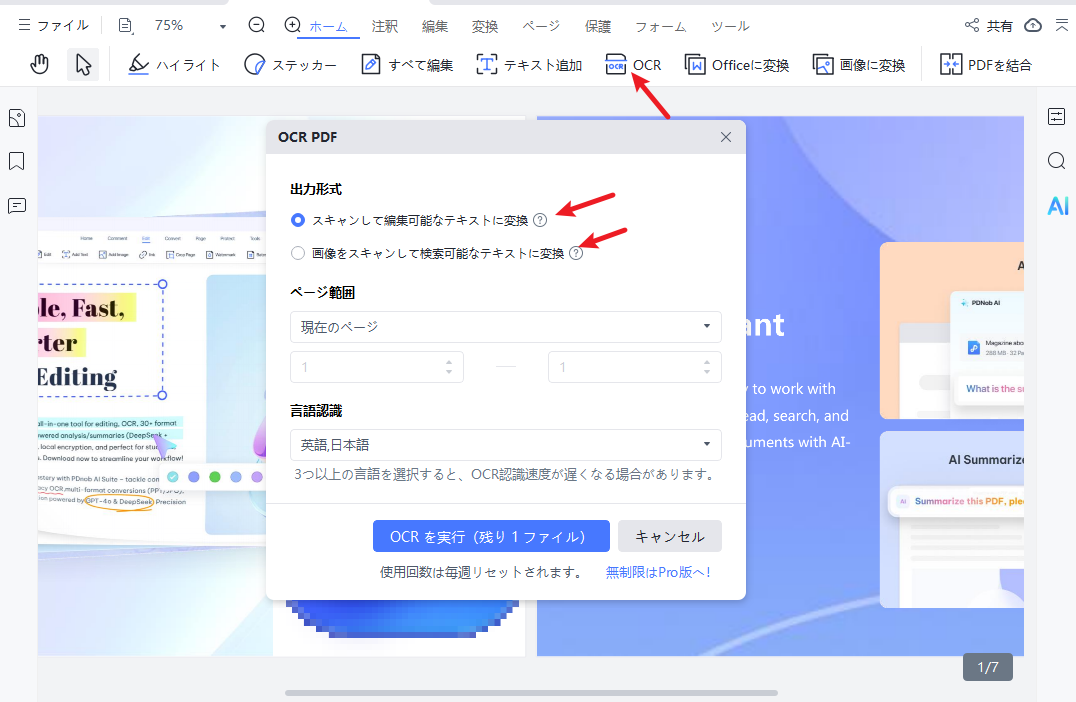Click the end page number field
1076x702 pixels.
635,367
